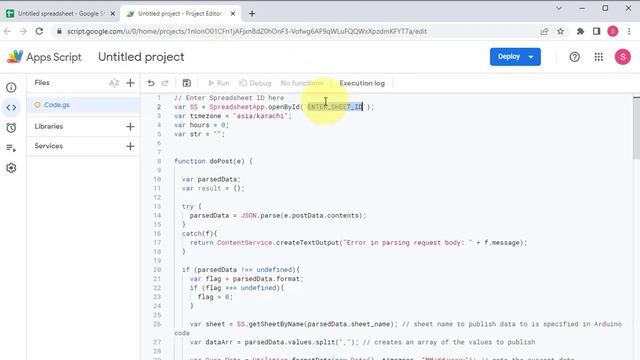This screenshot has width=640, height=360.
Task: Select the Untitled project browser tab
Action: tap(180, 13)
